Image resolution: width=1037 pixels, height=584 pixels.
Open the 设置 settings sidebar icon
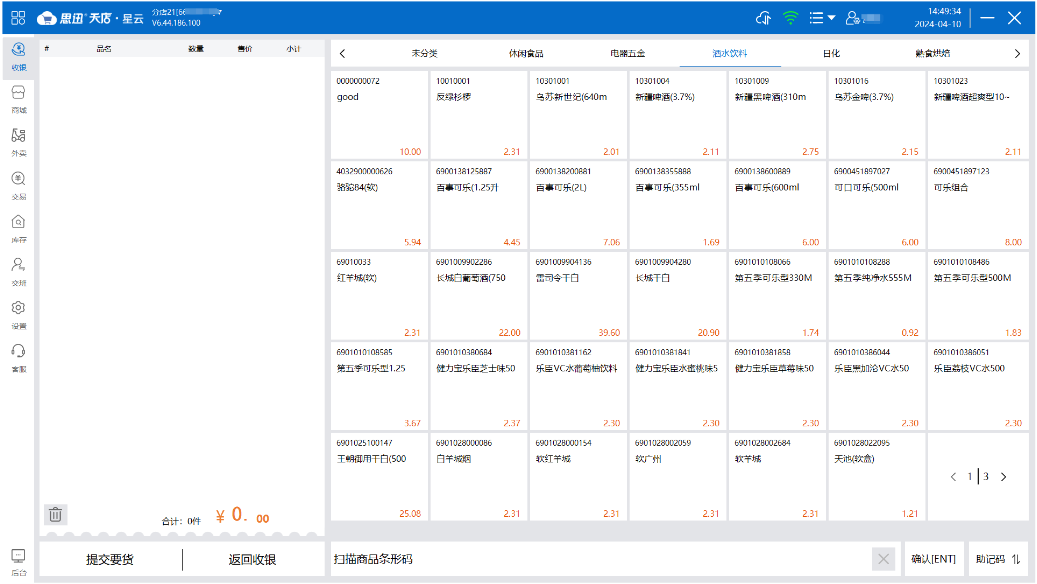tap(19, 315)
